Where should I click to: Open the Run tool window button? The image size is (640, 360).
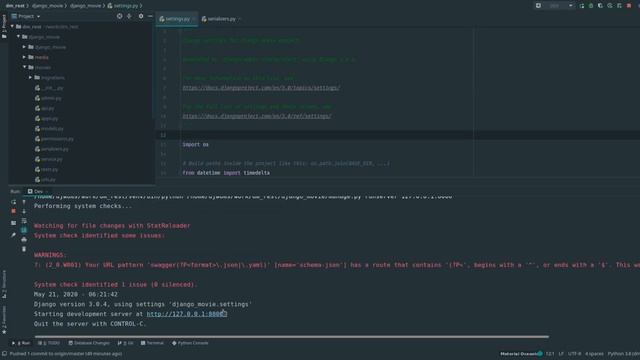21,343
